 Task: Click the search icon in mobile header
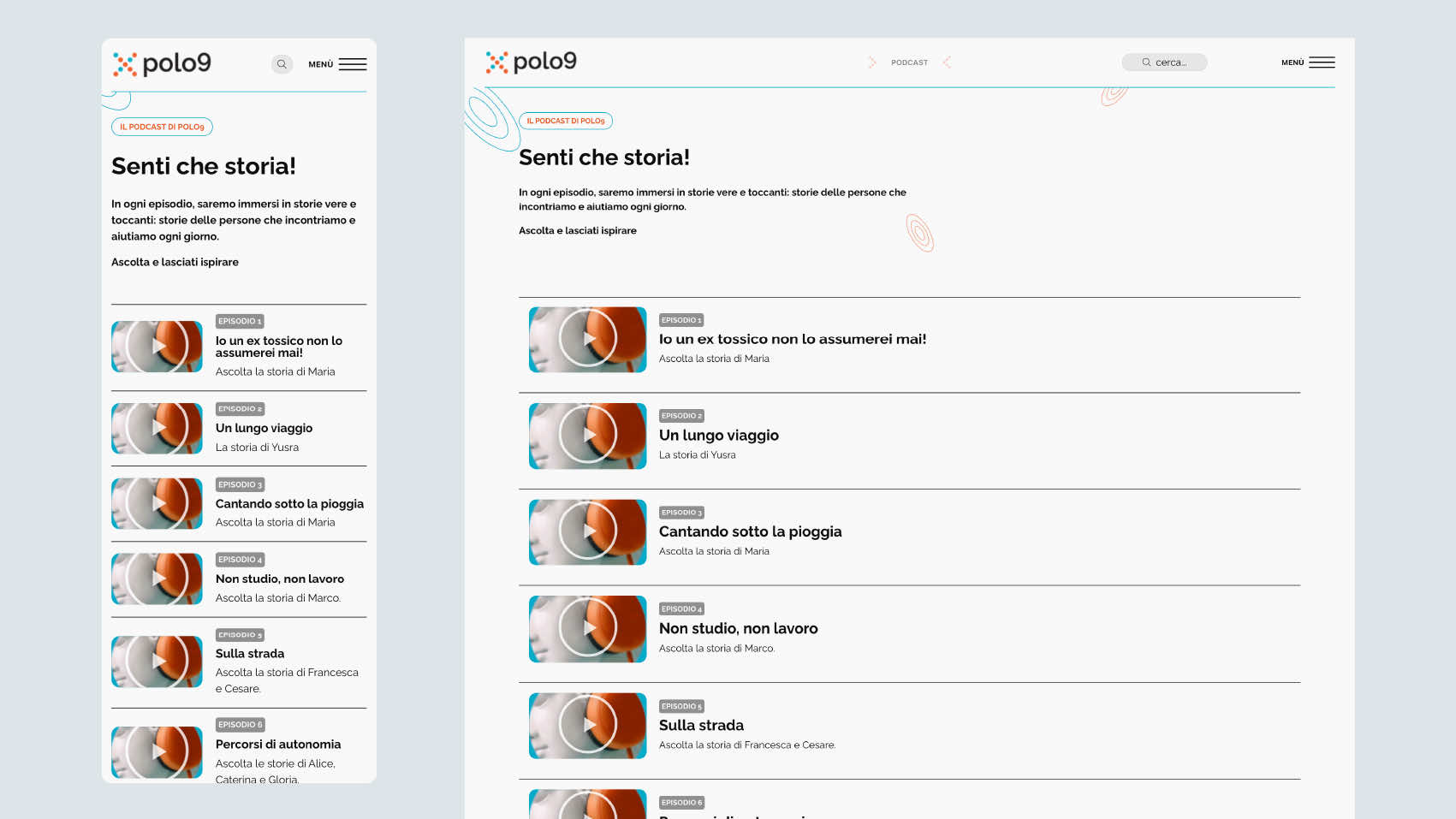coord(282,64)
